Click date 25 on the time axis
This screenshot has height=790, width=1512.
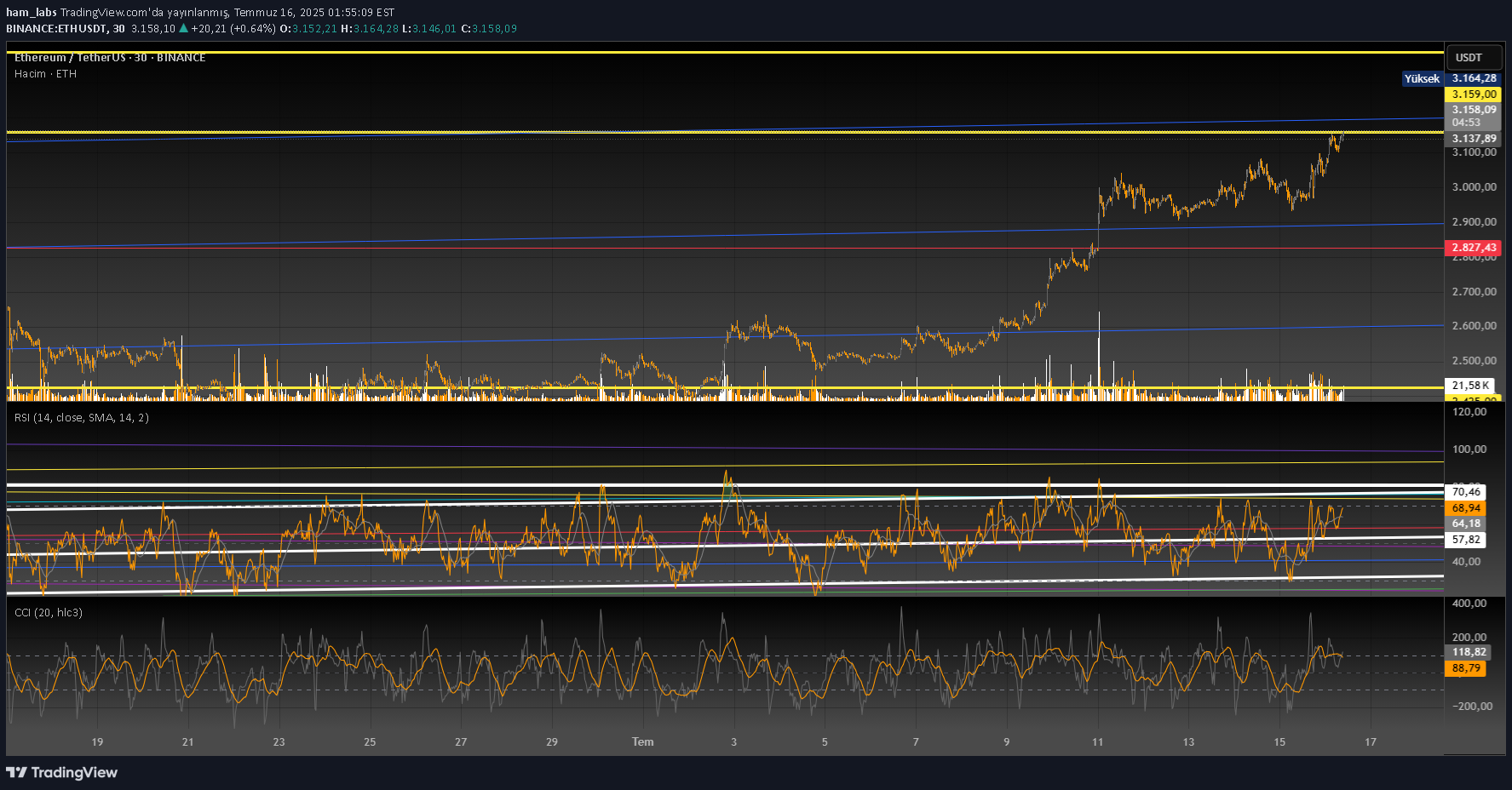[370, 742]
